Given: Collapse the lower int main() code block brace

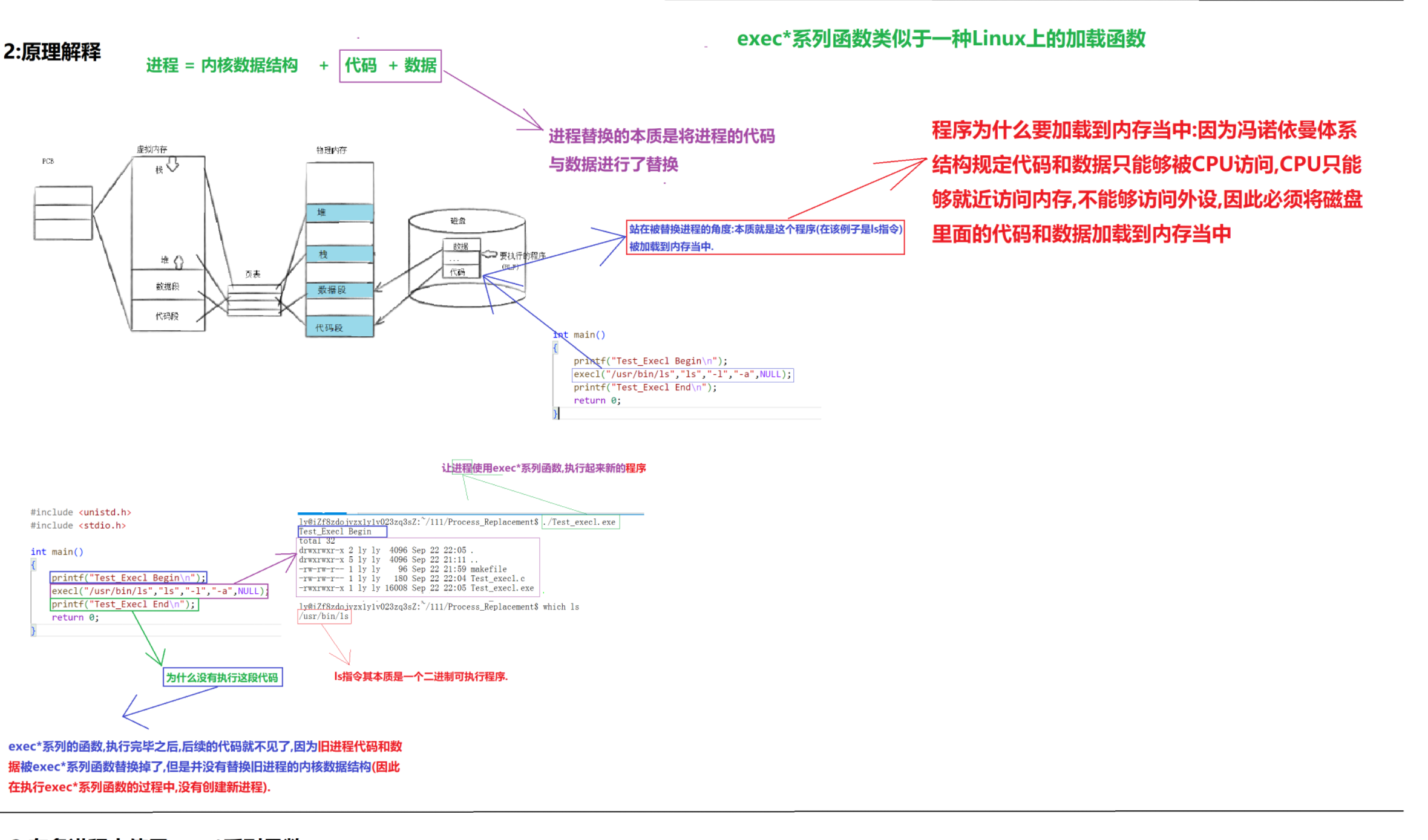Looking at the screenshot, I should coord(33,565).
